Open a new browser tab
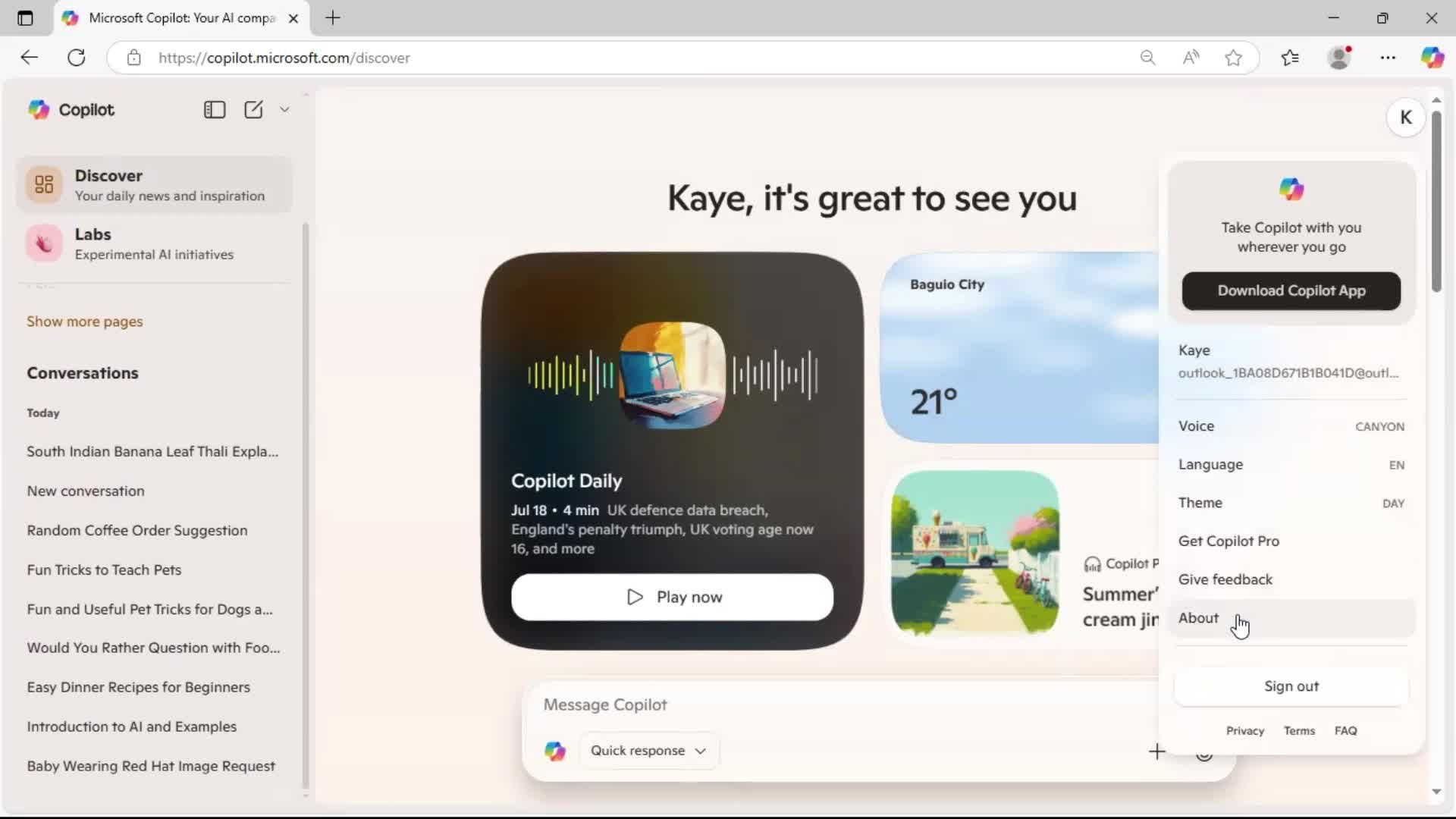Screen dimensions: 1456x819 click(333, 18)
